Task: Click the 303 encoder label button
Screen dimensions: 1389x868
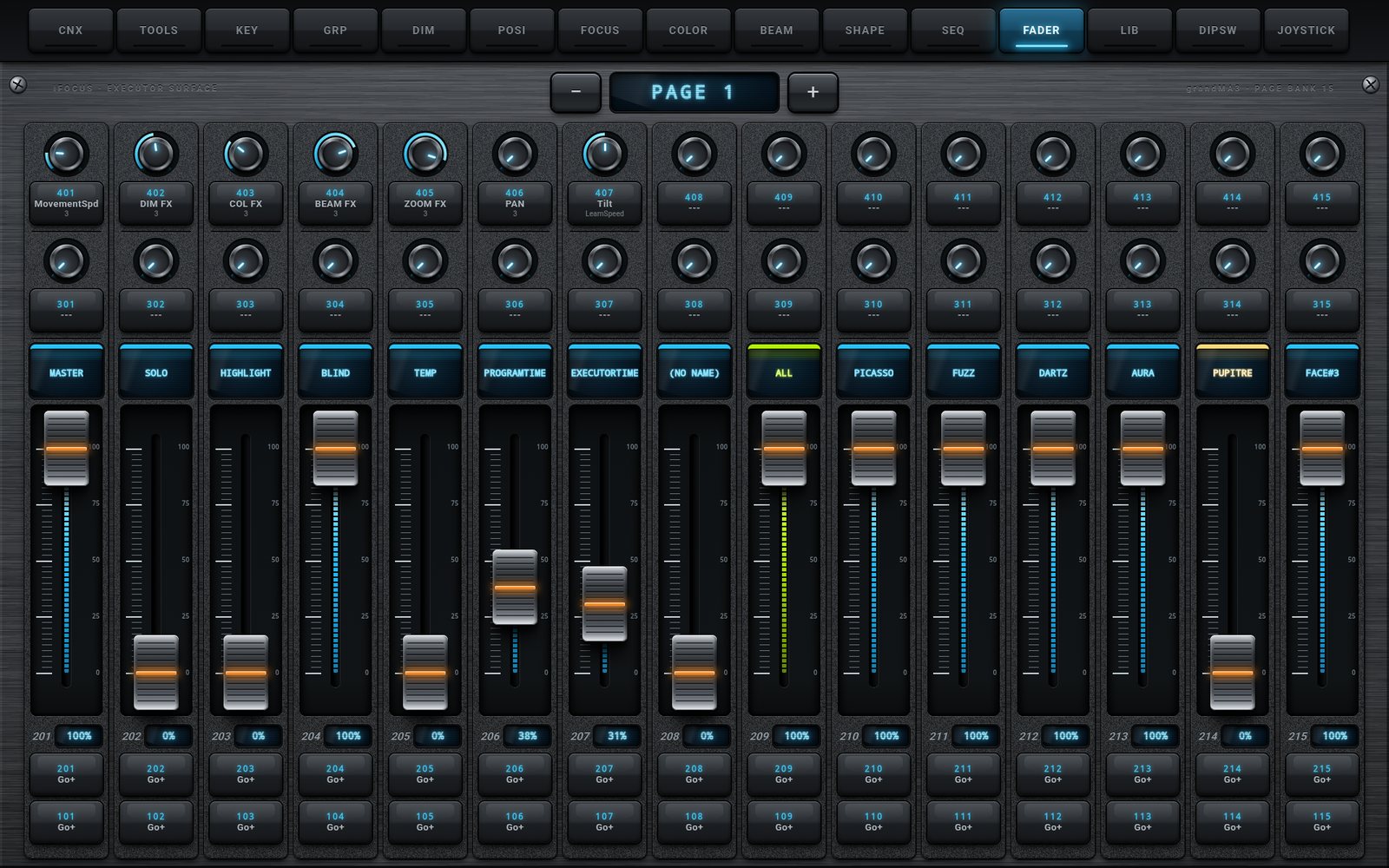Action: pos(246,310)
